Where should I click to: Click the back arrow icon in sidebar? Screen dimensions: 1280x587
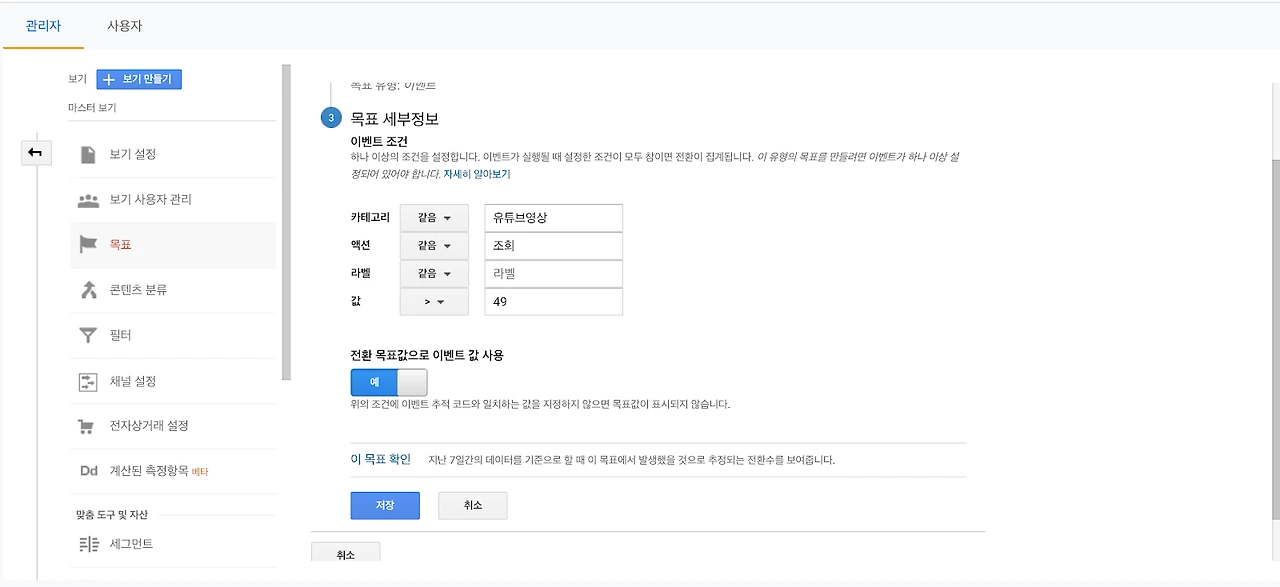coord(36,152)
